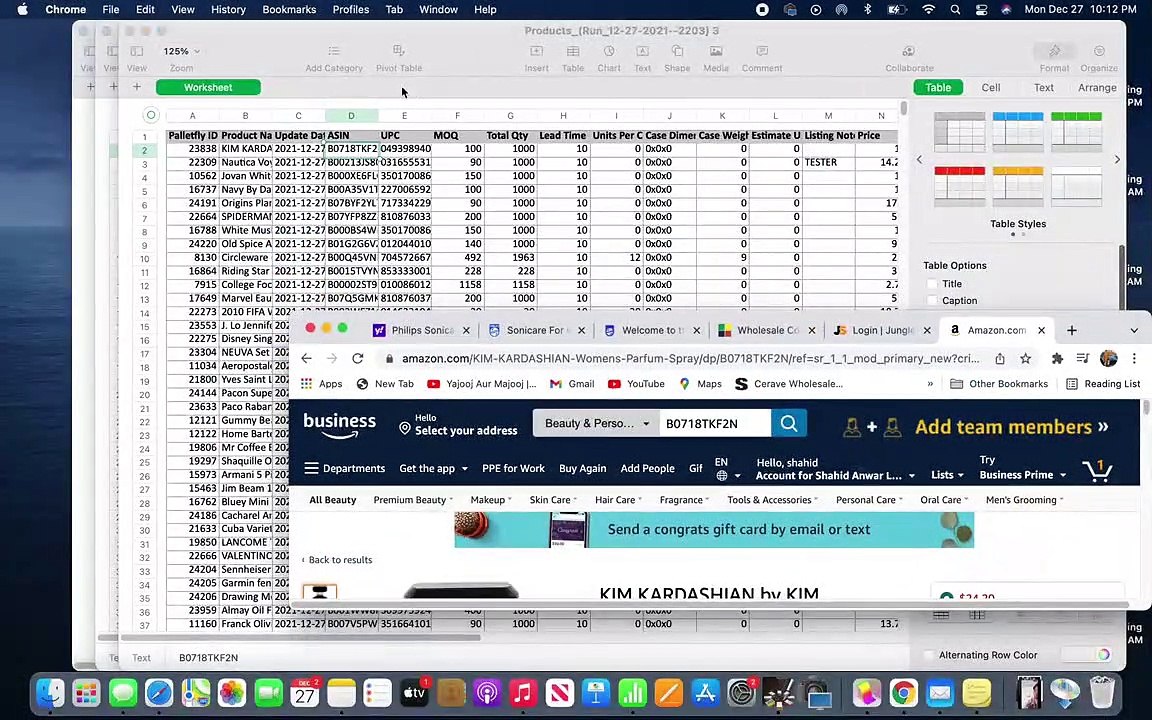This screenshot has width=1152, height=720.
Task: Click Insert icon in Numbers toolbar
Action: coord(536,51)
